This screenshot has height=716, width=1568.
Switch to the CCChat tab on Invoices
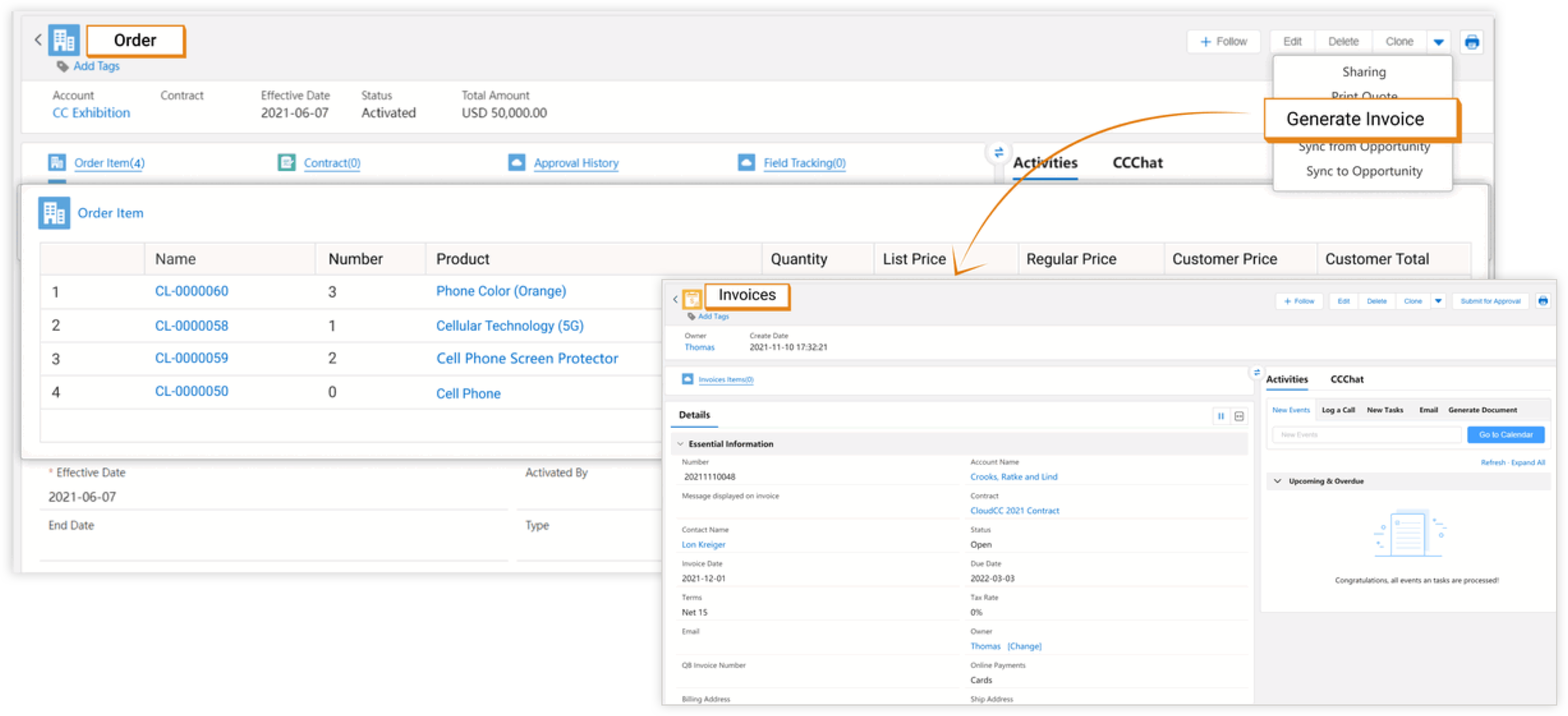(x=1347, y=379)
